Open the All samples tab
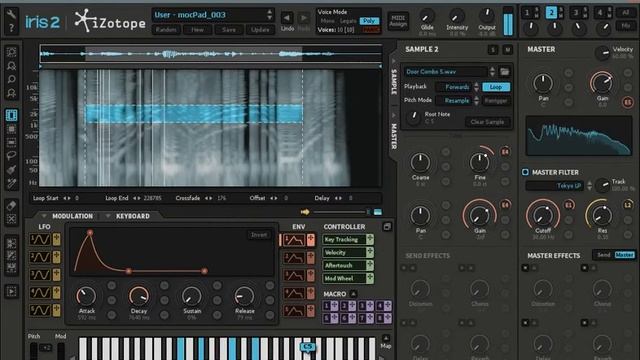The width and height of the screenshot is (640, 360). (x=625, y=13)
